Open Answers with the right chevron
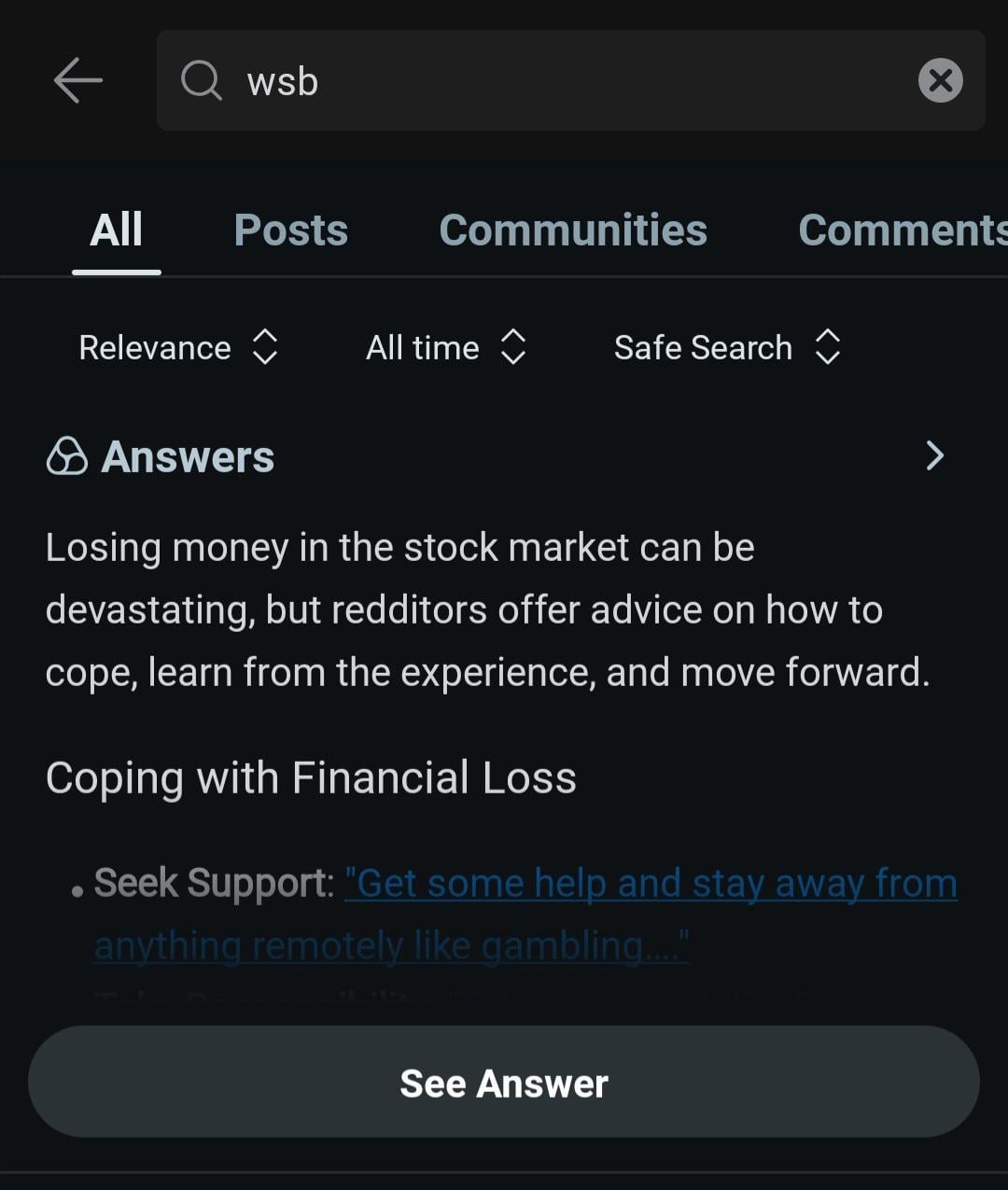 (934, 455)
